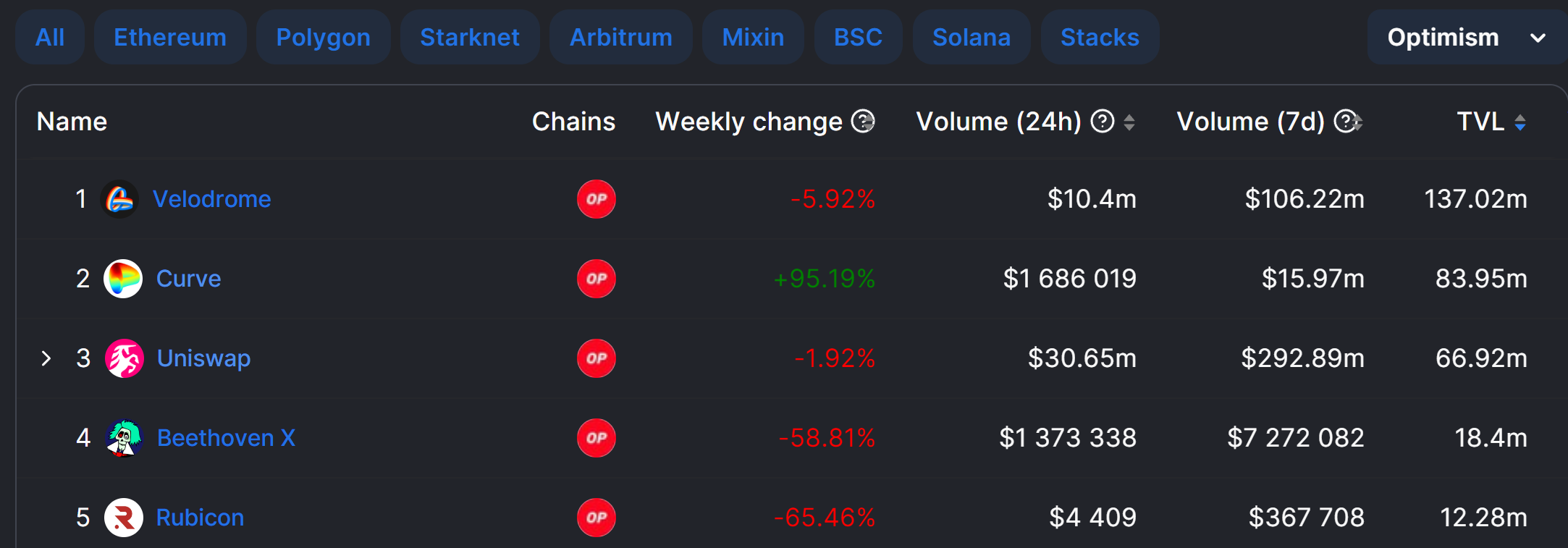This screenshot has width=1568, height=548.
Task: Click the Beethoven X logo icon
Action: [124, 438]
